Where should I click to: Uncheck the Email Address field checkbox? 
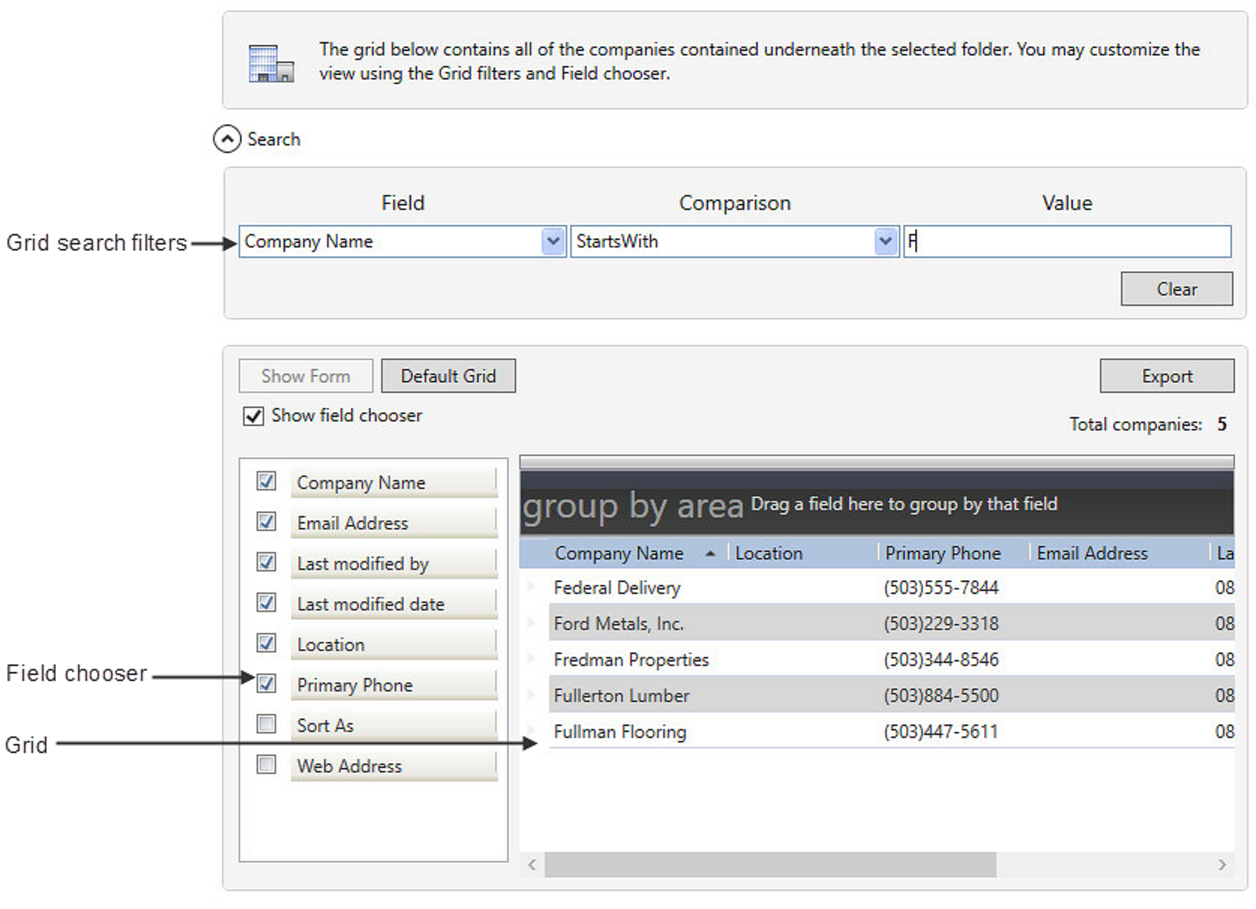tap(267, 522)
